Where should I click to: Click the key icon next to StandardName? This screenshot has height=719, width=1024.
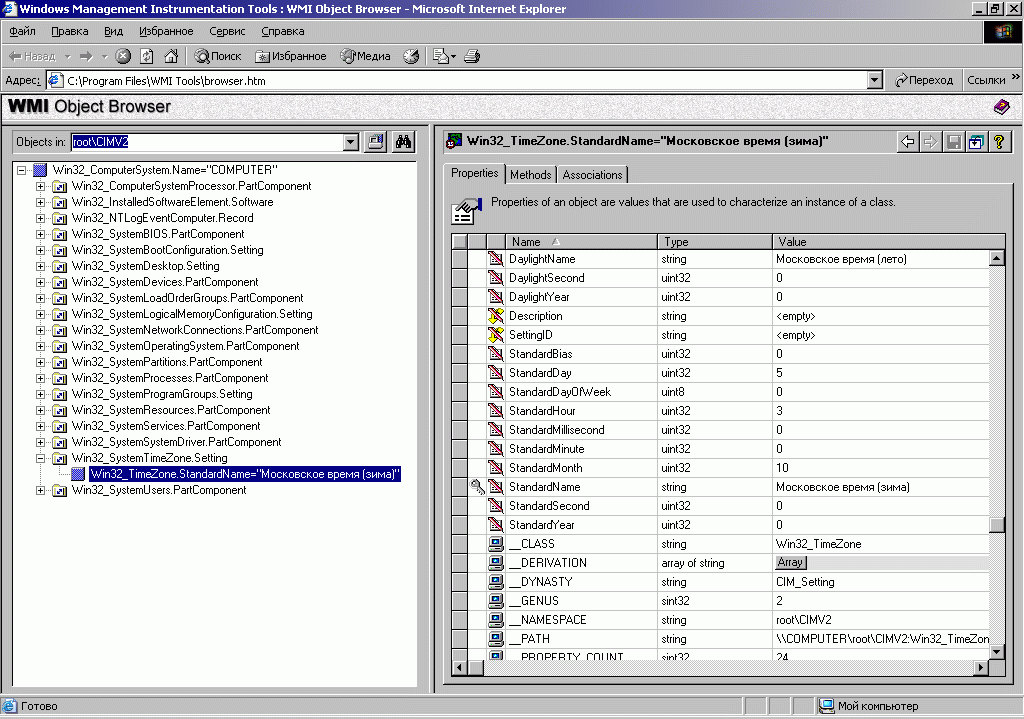click(477, 487)
